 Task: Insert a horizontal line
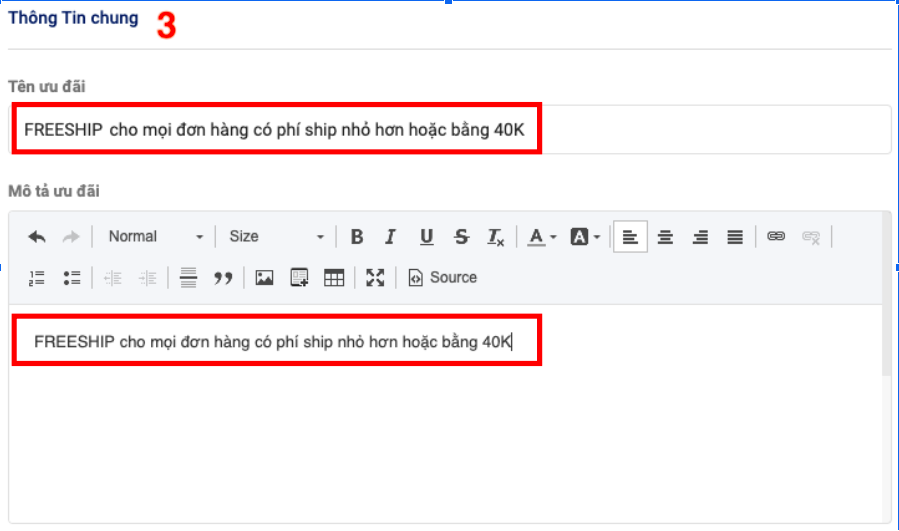pyautogui.click(x=188, y=278)
